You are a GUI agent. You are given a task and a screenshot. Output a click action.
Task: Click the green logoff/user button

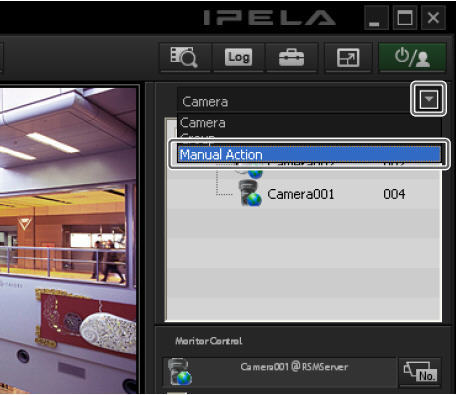[x=412, y=57]
